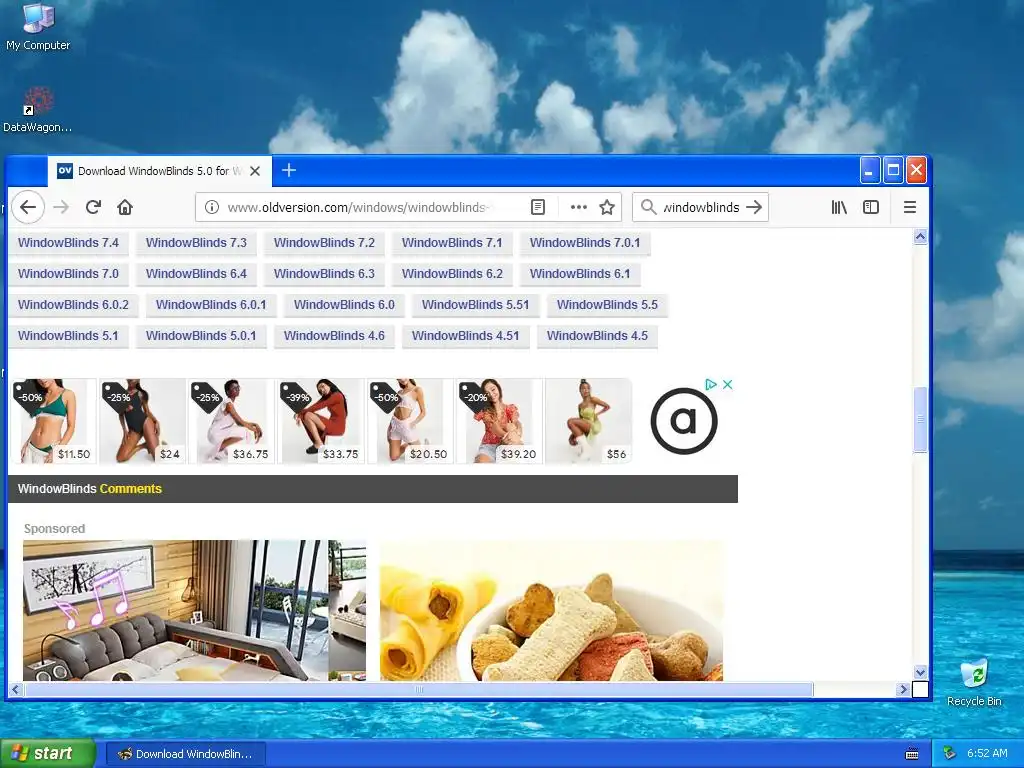Viewport: 1024px width, 768px height.
Task: Click the keyboard tray icon
Action: [912, 754]
